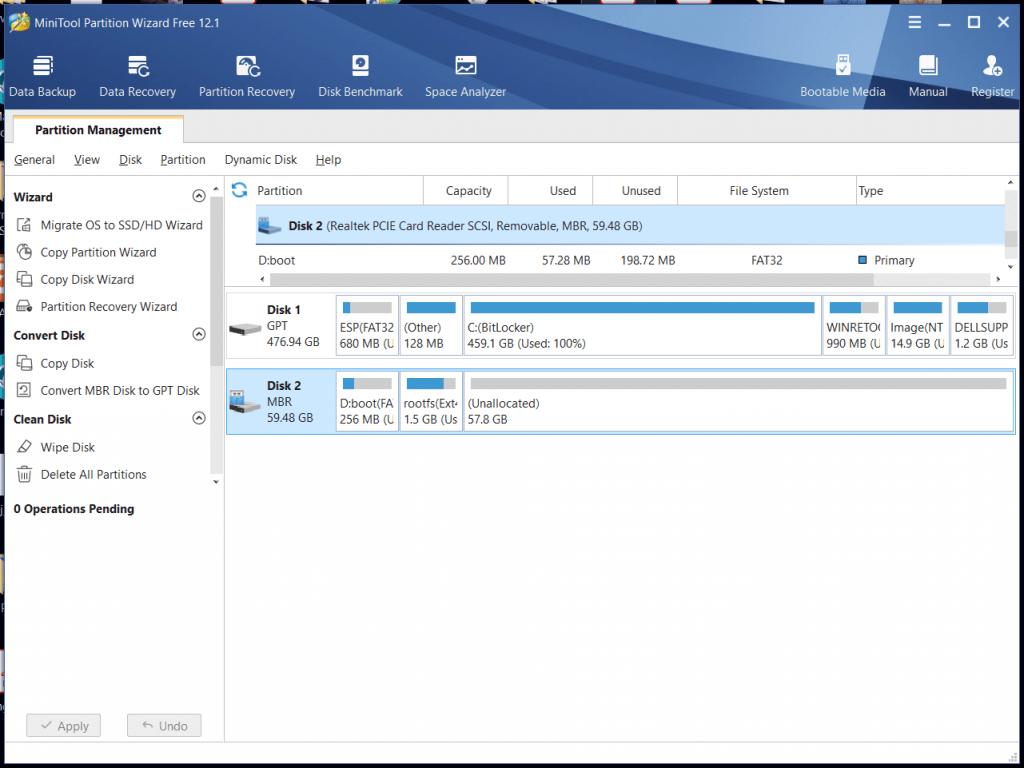Collapse the Convert Disk section
This screenshot has height=768, width=1024.
tap(199, 334)
